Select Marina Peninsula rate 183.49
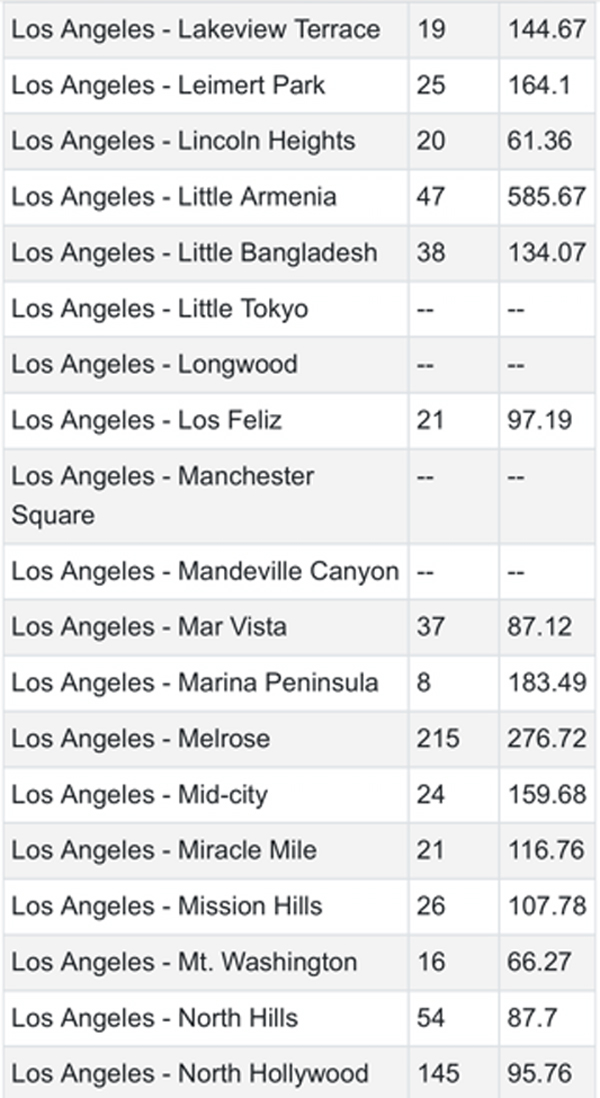 coord(546,683)
